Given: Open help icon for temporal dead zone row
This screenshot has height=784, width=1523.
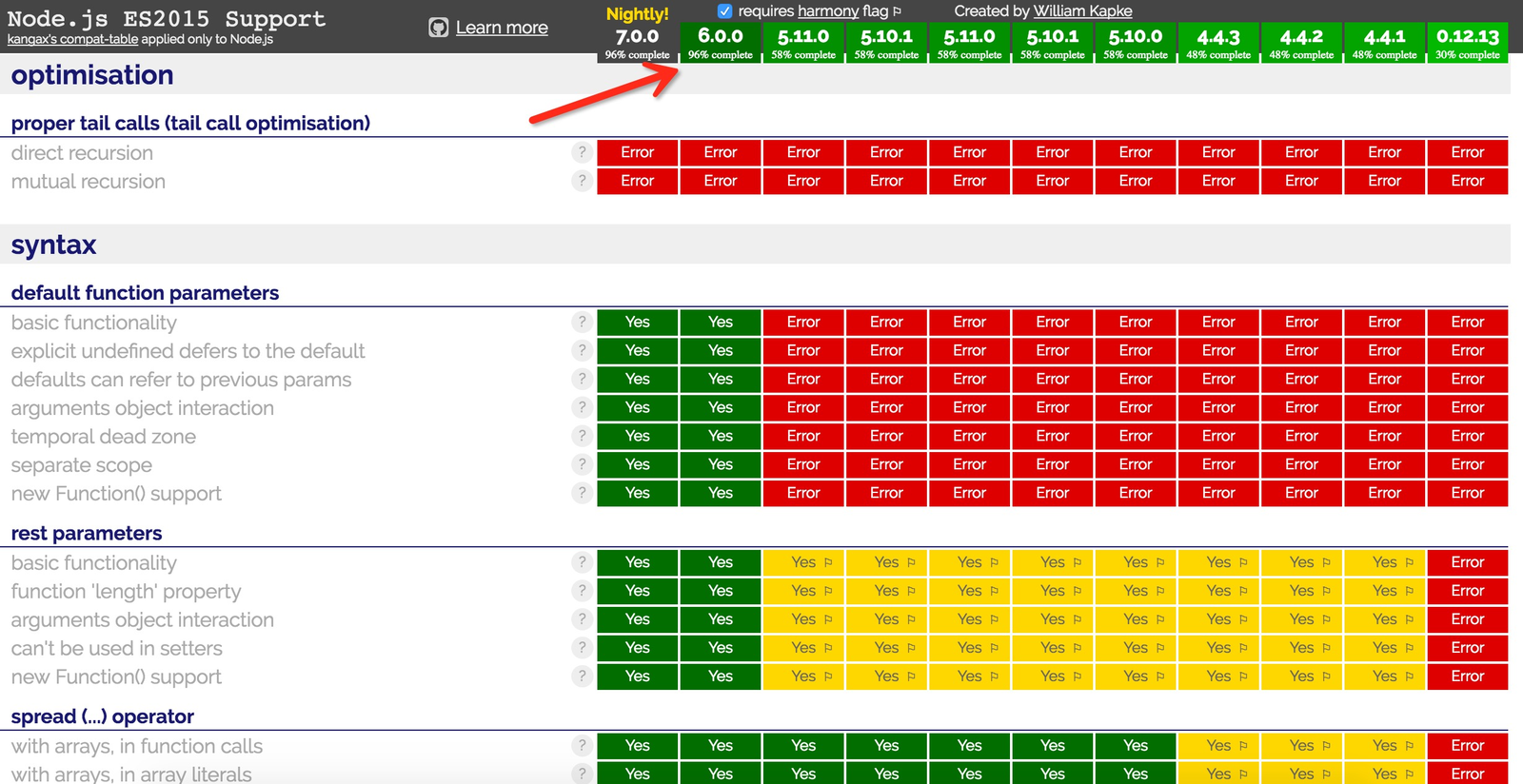Looking at the screenshot, I should 582,436.
